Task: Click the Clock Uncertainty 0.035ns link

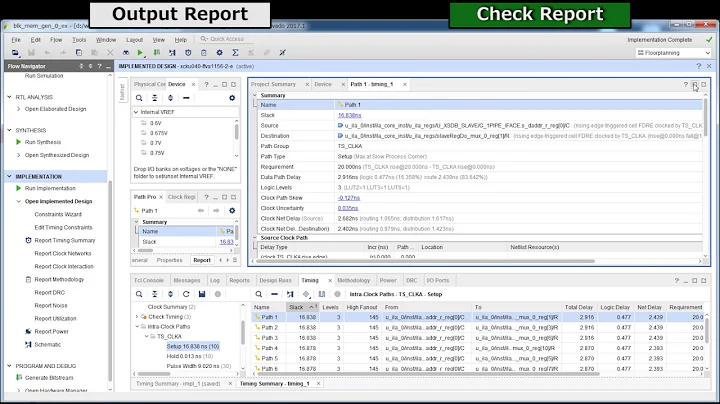Action: [x=348, y=208]
